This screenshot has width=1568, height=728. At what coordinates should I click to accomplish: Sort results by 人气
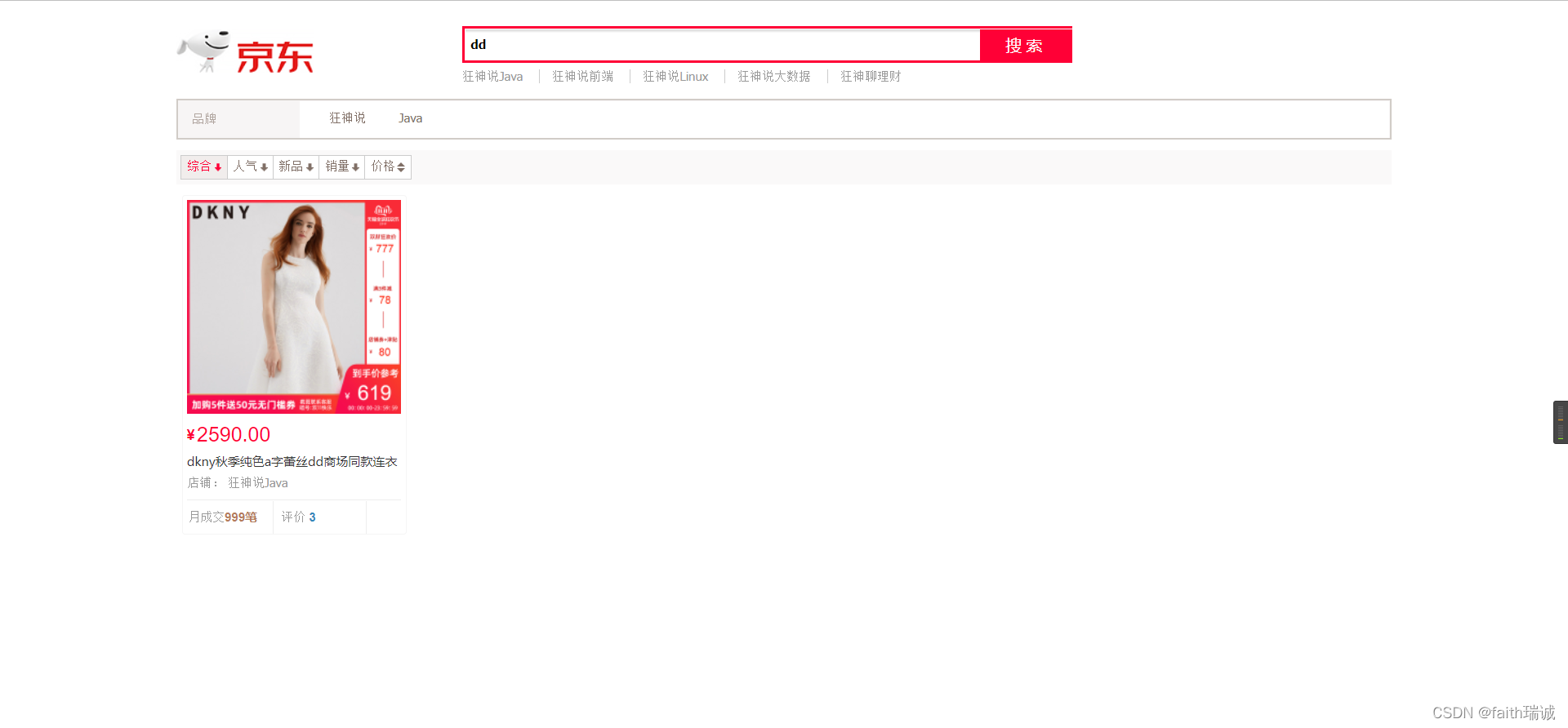[250, 166]
